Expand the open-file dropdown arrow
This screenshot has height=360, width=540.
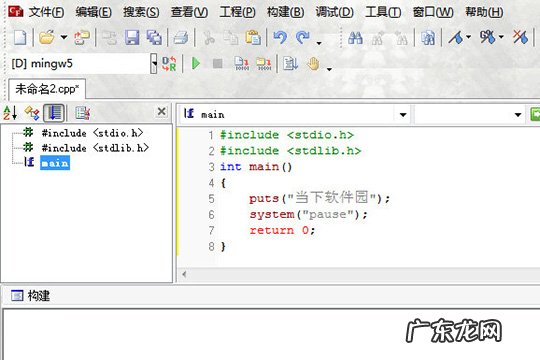click(64, 37)
